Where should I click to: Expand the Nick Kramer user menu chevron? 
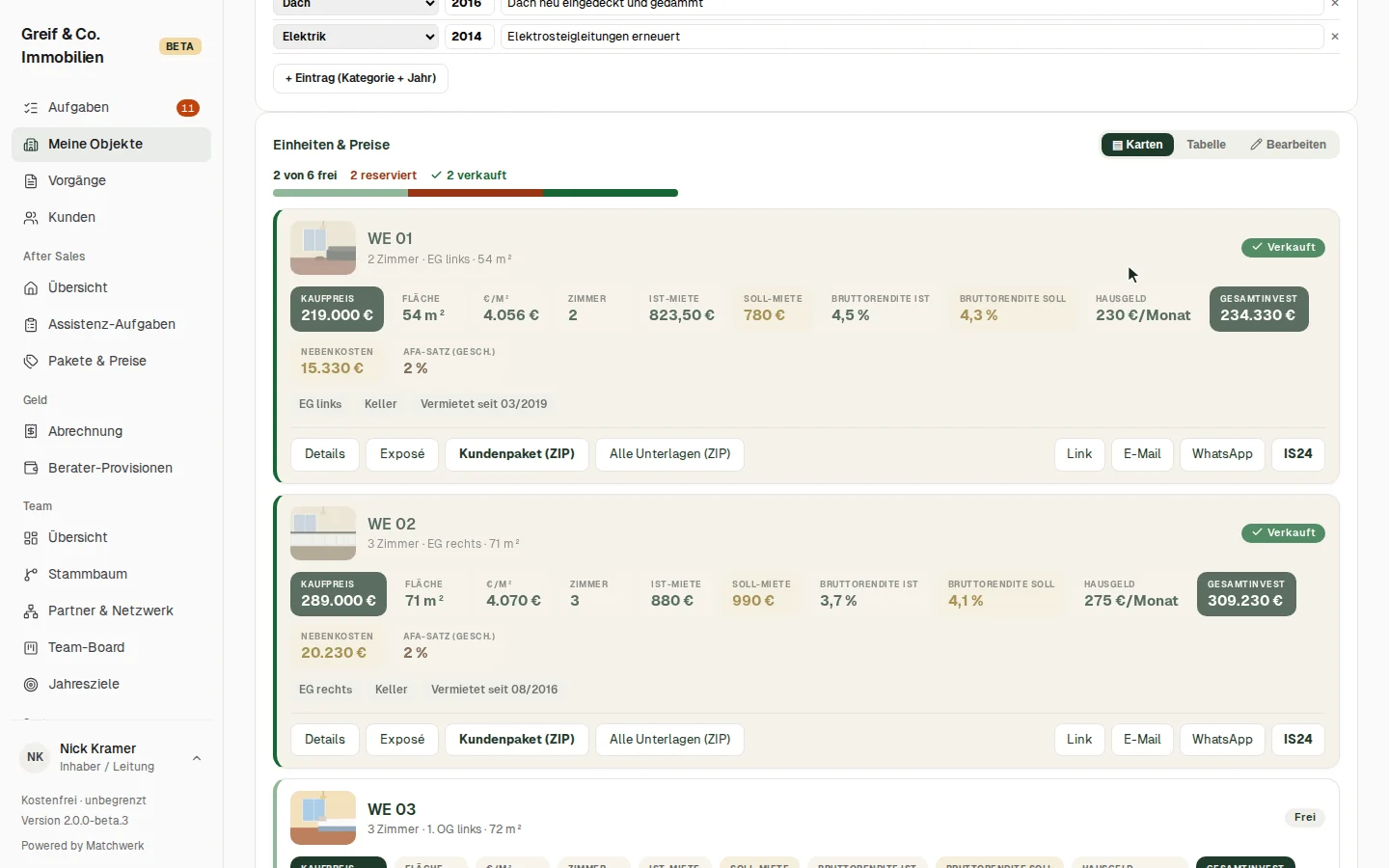197,758
